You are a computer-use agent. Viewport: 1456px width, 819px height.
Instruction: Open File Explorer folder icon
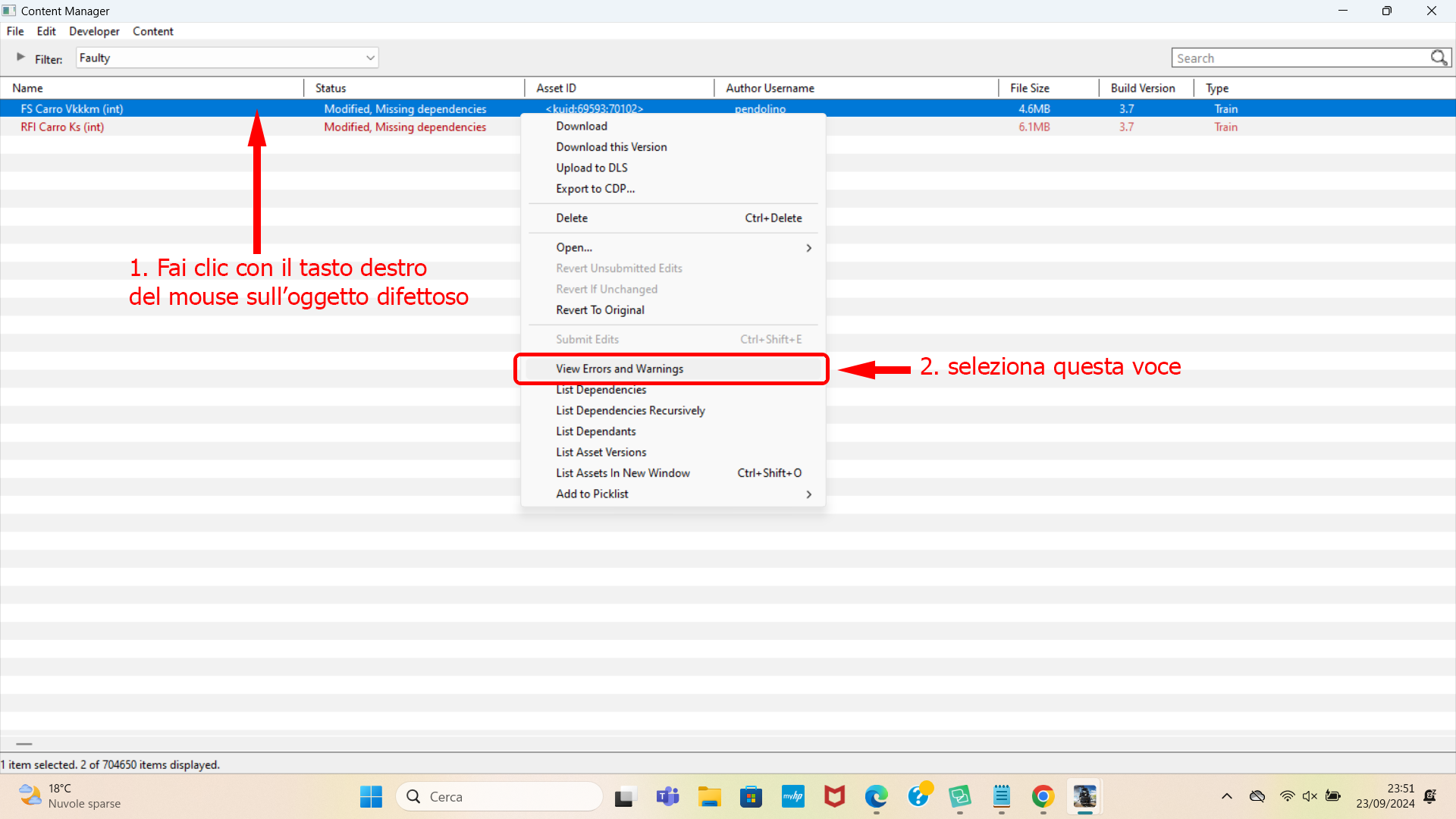click(709, 796)
